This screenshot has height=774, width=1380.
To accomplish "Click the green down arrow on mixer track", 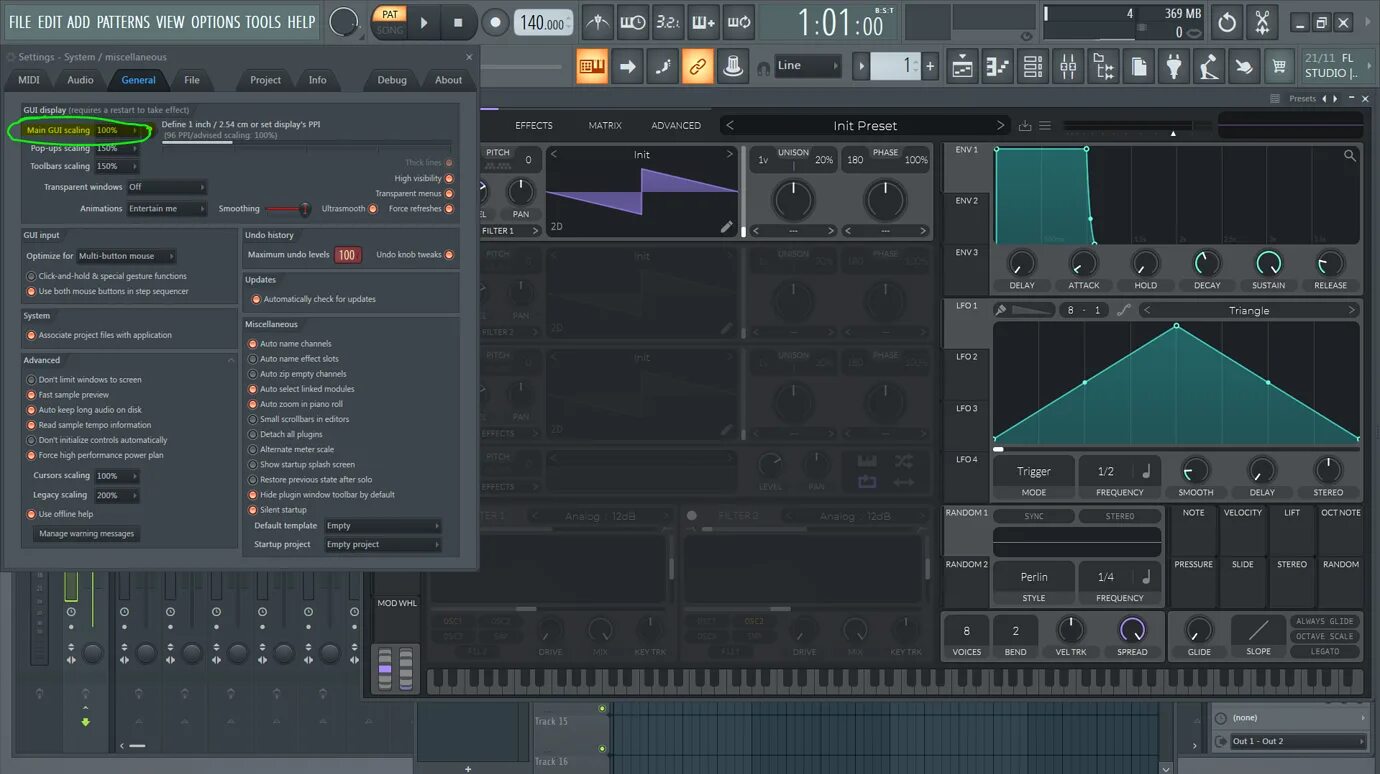I will click(85, 721).
